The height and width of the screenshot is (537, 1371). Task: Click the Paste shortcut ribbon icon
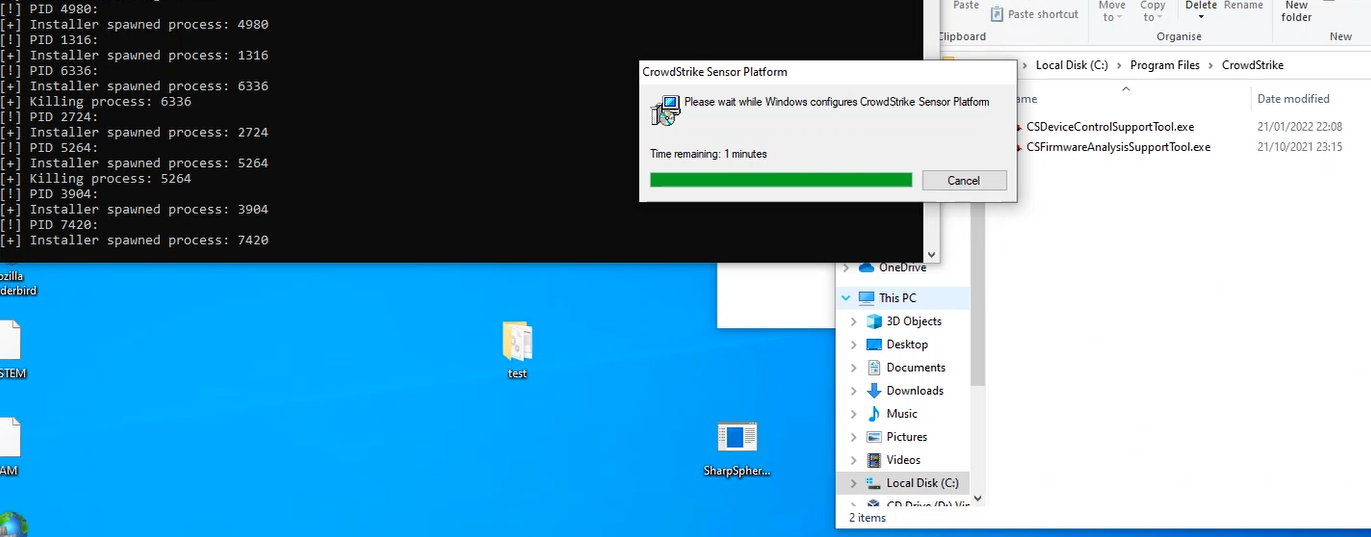pyautogui.click(x=997, y=14)
